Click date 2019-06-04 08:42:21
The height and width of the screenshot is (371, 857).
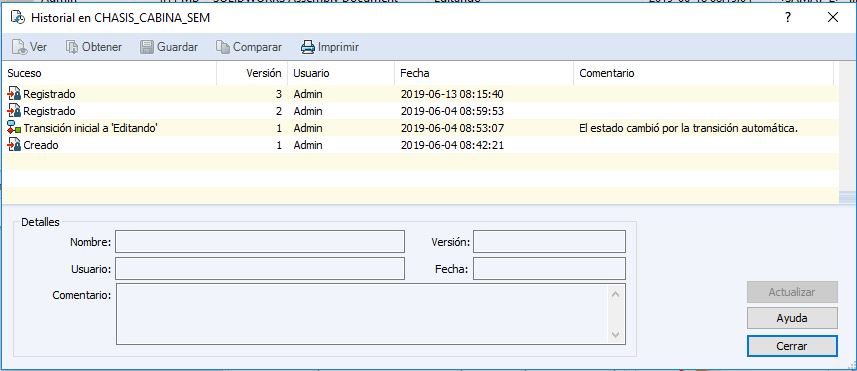(x=452, y=145)
